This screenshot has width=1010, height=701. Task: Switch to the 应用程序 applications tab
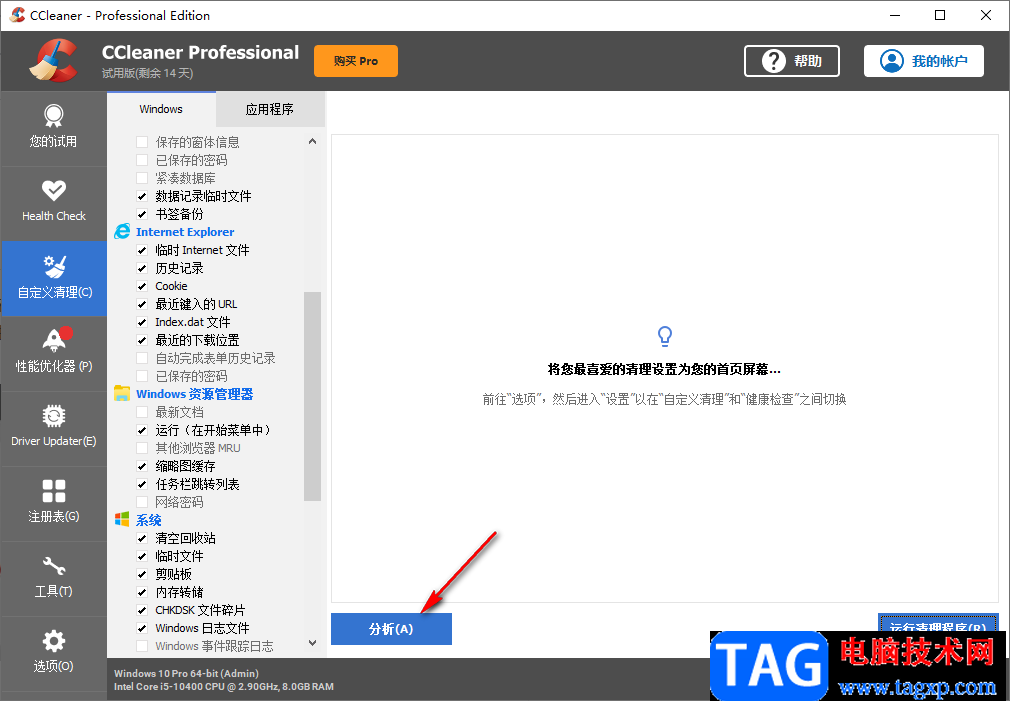(x=270, y=110)
